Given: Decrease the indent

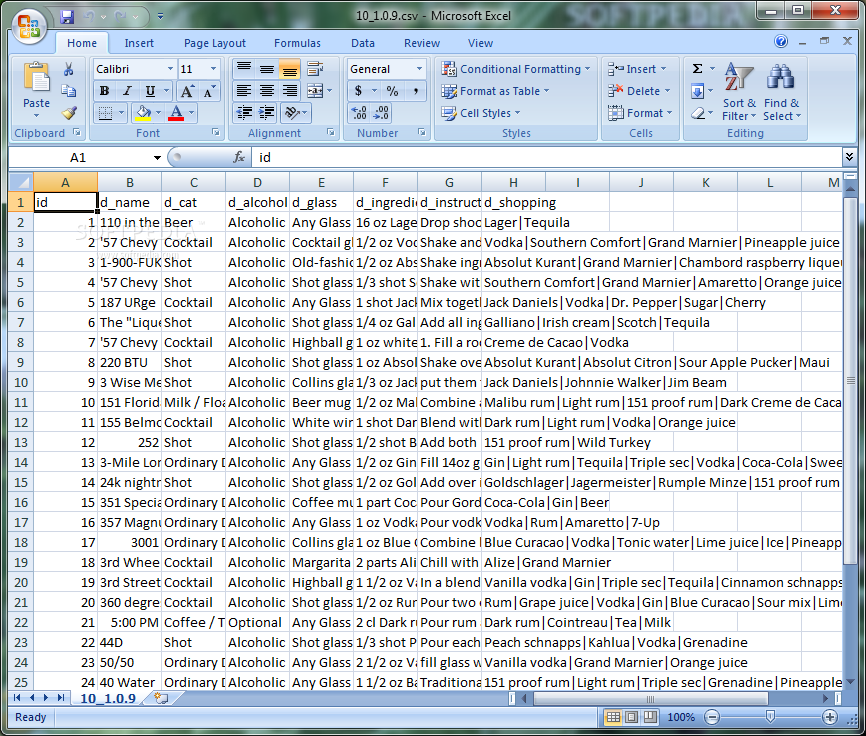Looking at the screenshot, I should tap(244, 113).
